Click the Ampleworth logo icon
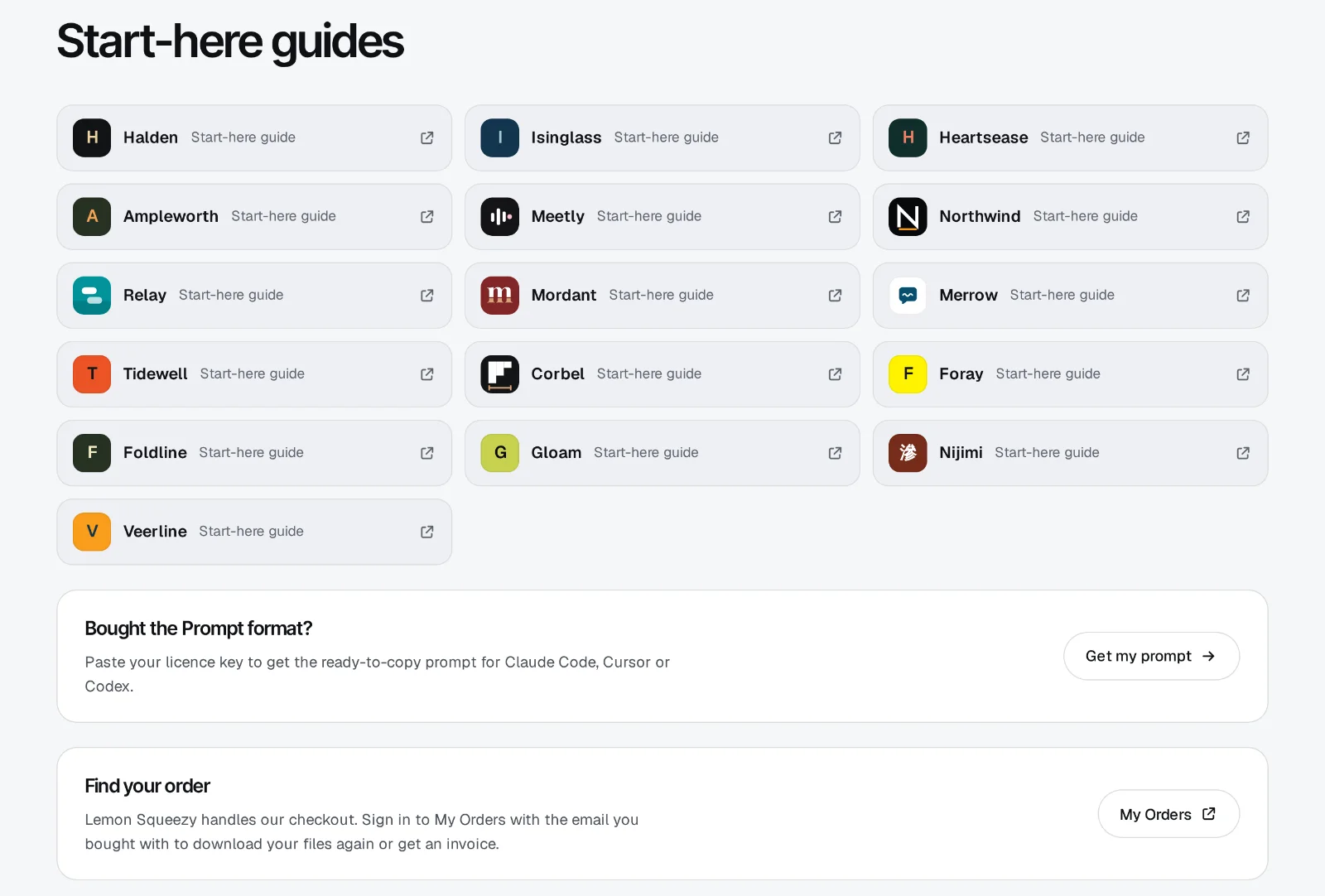Image resolution: width=1325 pixels, height=896 pixels. coord(92,216)
